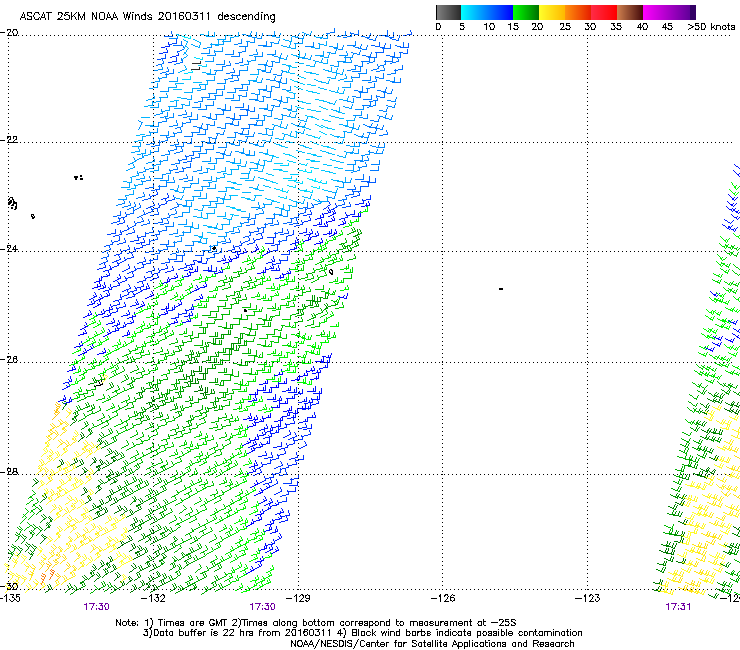Click the 'NOAA/NESDIS/Center for Satellite Applications and Research' credit
Image resolution: width=740 pixels, height=650 pixels.
point(432,644)
